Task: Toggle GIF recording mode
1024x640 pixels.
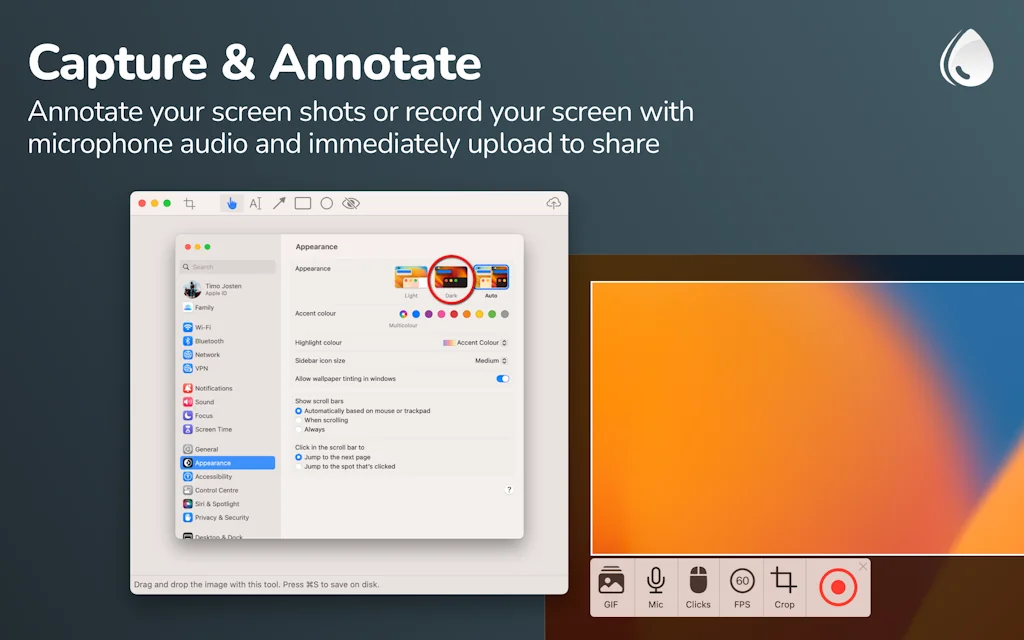Action: [x=611, y=587]
